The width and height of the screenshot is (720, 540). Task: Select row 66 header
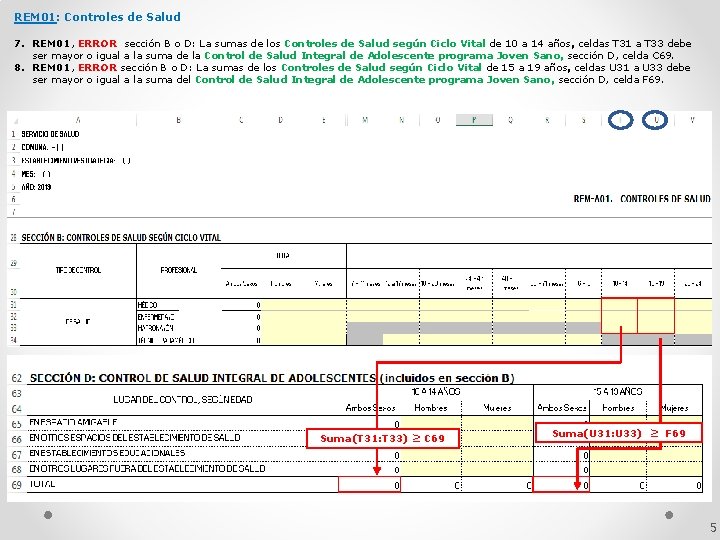pos(17,439)
